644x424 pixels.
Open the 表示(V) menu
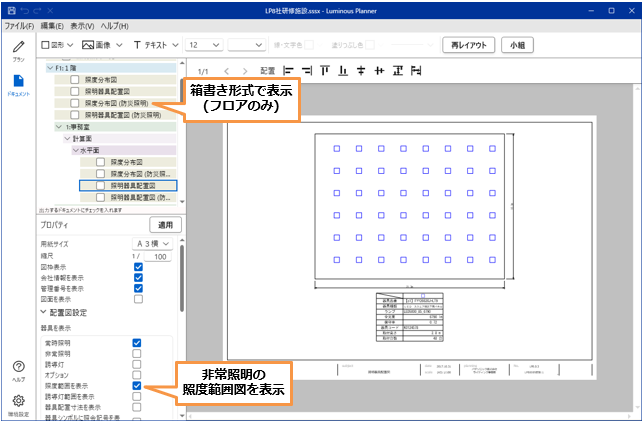pyautogui.click(x=84, y=24)
